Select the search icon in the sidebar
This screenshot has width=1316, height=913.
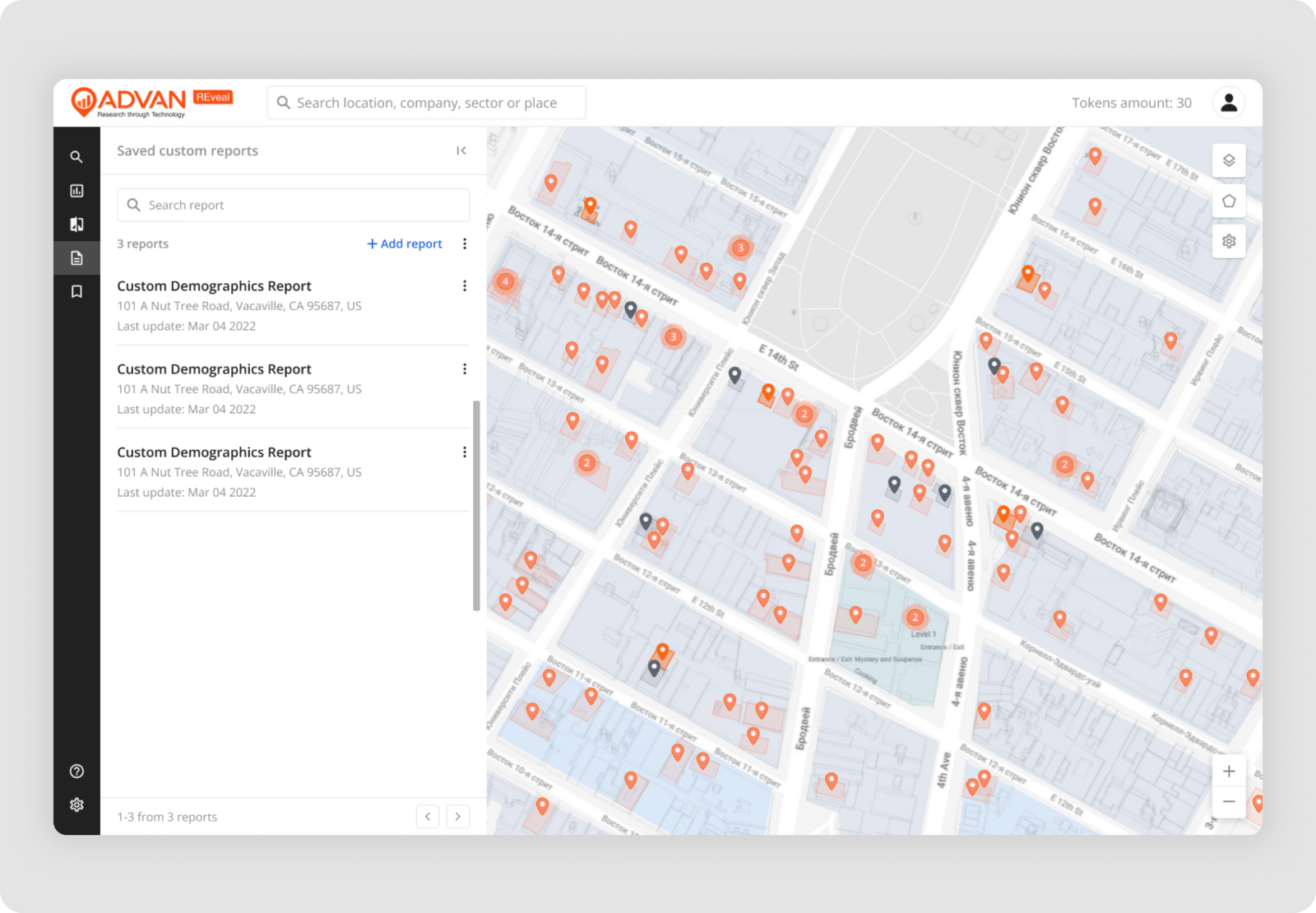(x=76, y=156)
